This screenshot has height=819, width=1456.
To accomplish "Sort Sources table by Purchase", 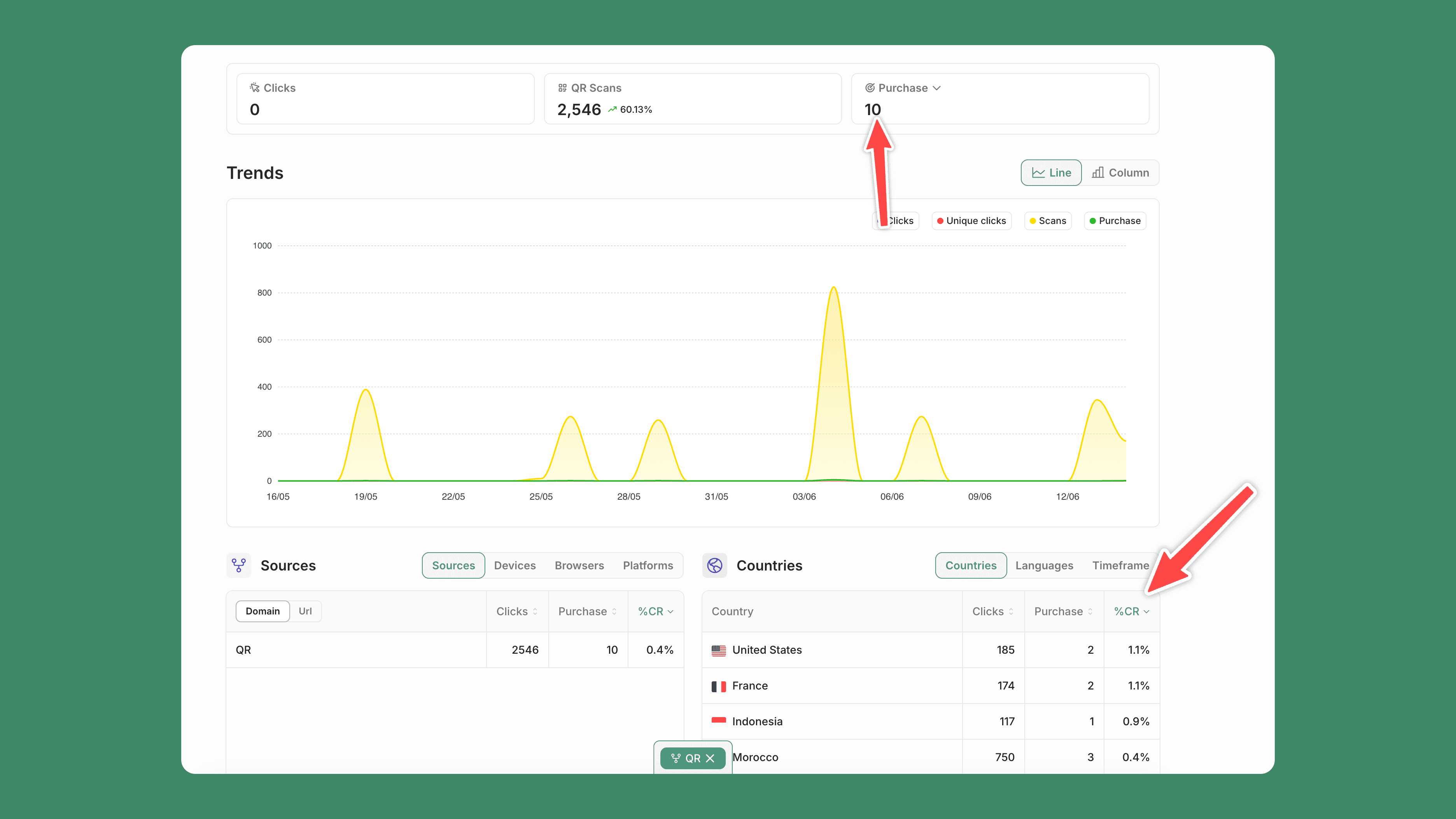I will point(587,612).
